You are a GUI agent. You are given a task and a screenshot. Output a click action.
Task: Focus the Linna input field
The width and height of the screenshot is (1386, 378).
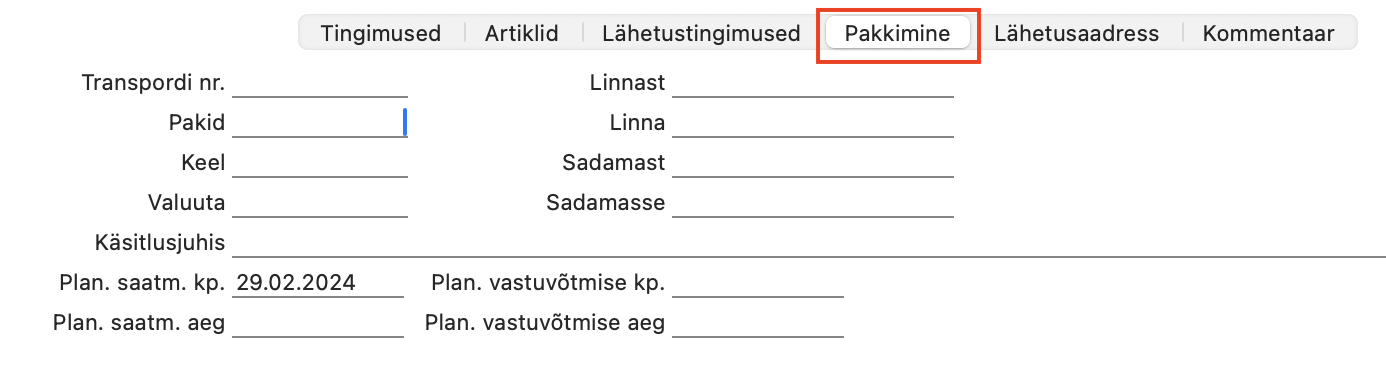pos(813,123)
